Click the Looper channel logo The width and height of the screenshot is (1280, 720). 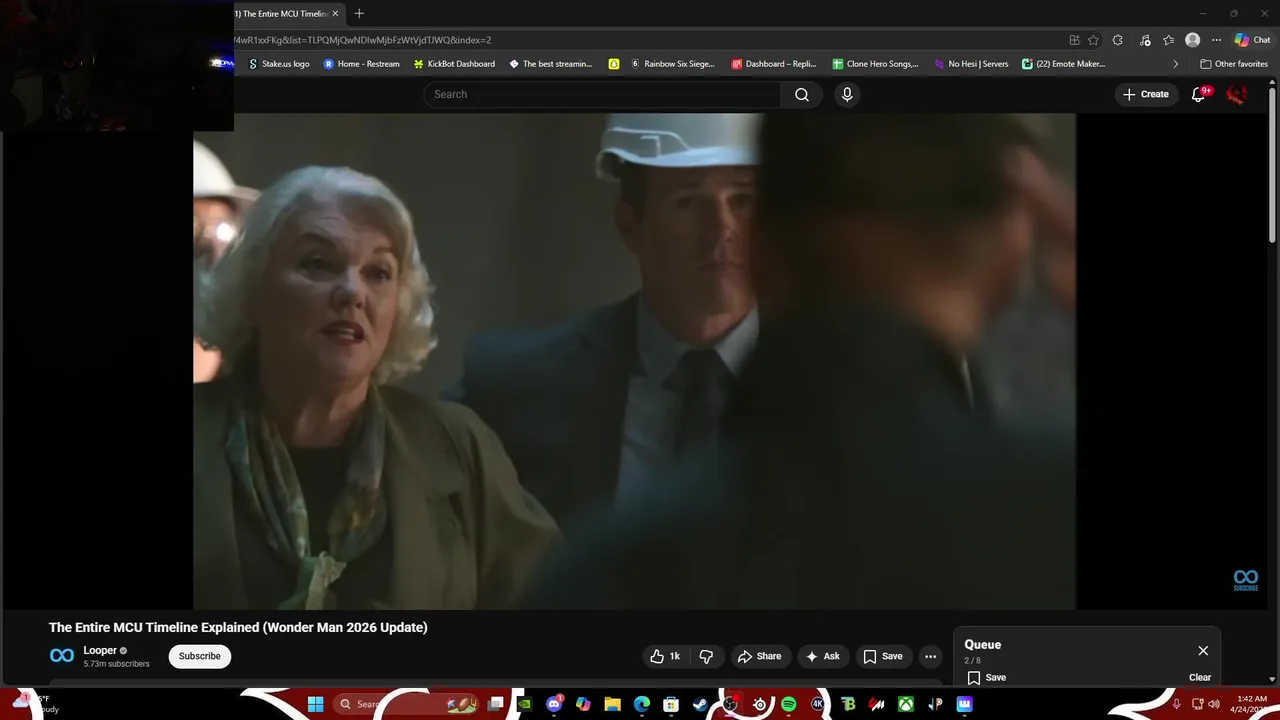tap(62, 656)
